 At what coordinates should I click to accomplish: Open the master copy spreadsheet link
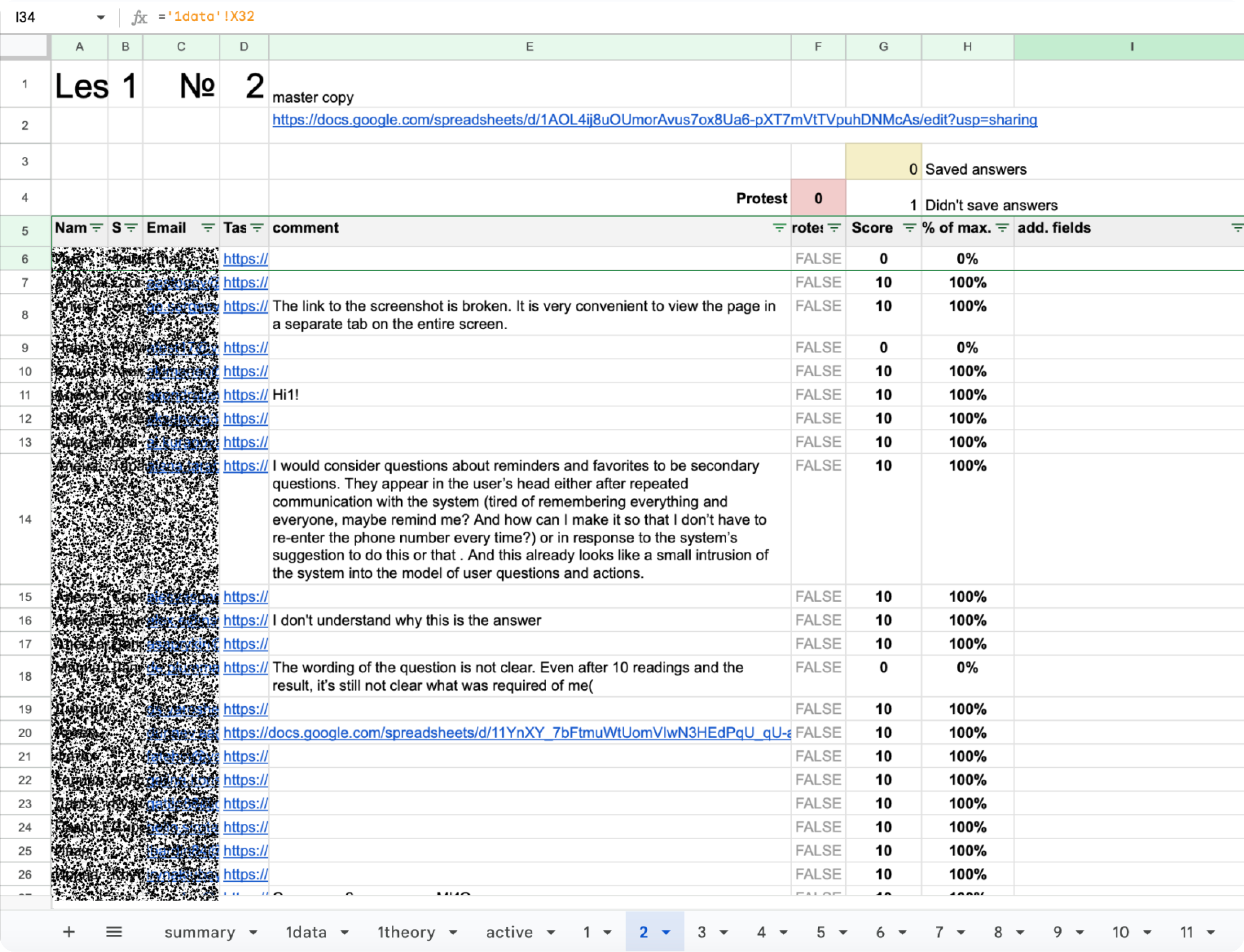(x=655, y=120)
